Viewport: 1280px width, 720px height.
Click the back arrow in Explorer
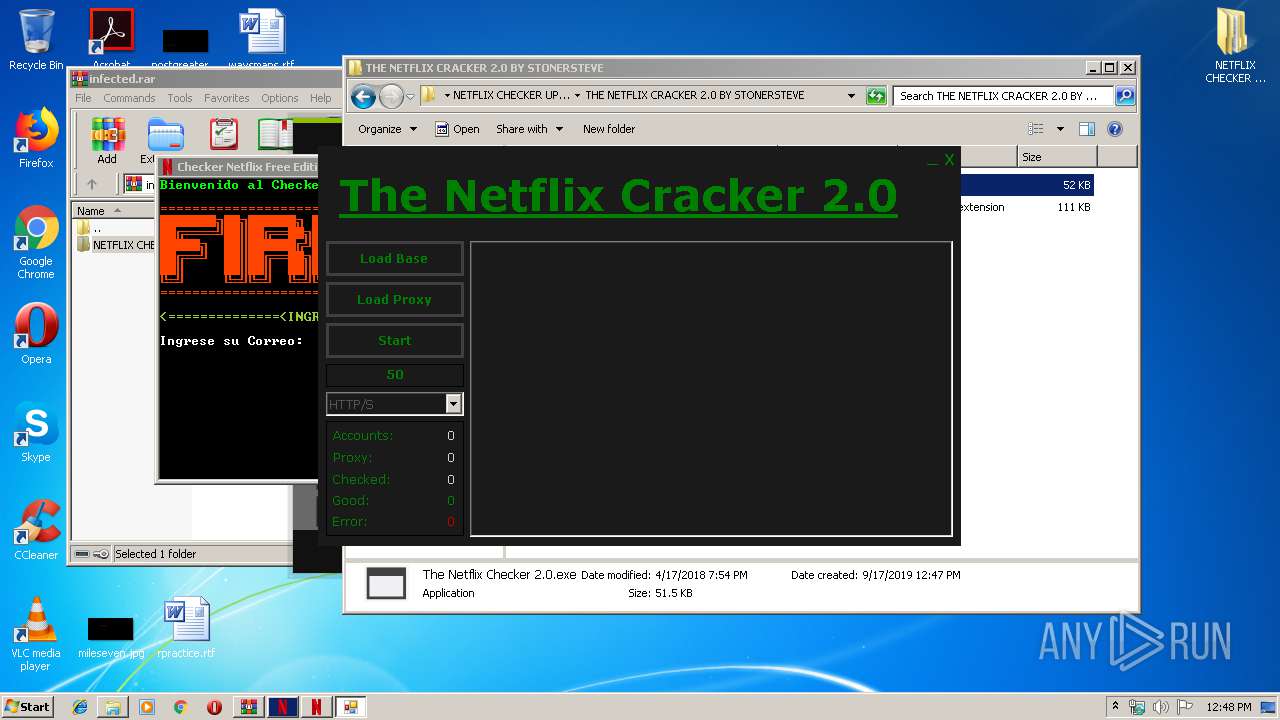pos(363,96)
